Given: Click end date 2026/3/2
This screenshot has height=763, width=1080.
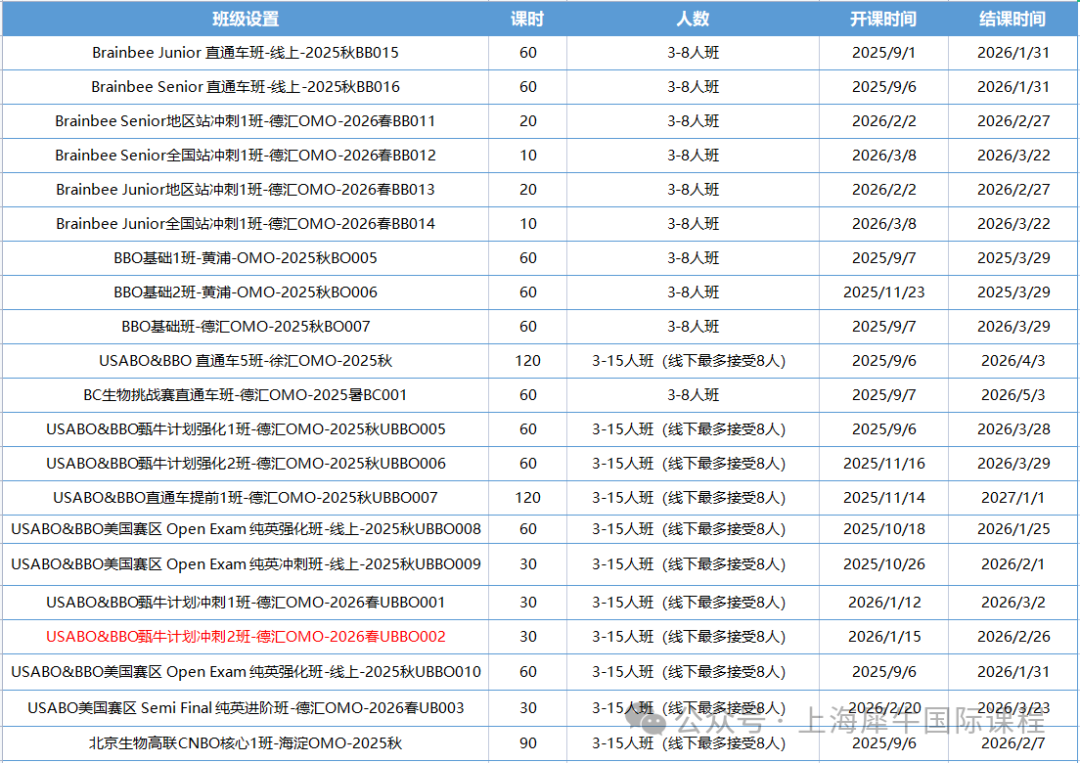Looking at the screenshot, I should pos(1013,603).
